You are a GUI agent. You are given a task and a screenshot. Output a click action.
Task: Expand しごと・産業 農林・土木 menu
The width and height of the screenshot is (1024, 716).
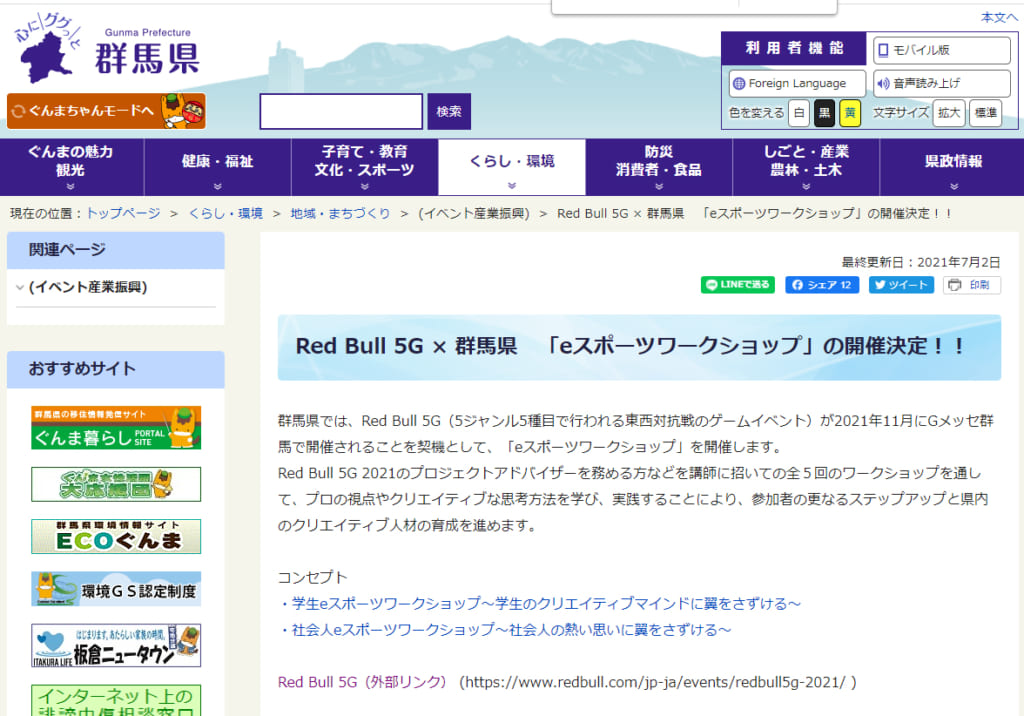(807, 167)
